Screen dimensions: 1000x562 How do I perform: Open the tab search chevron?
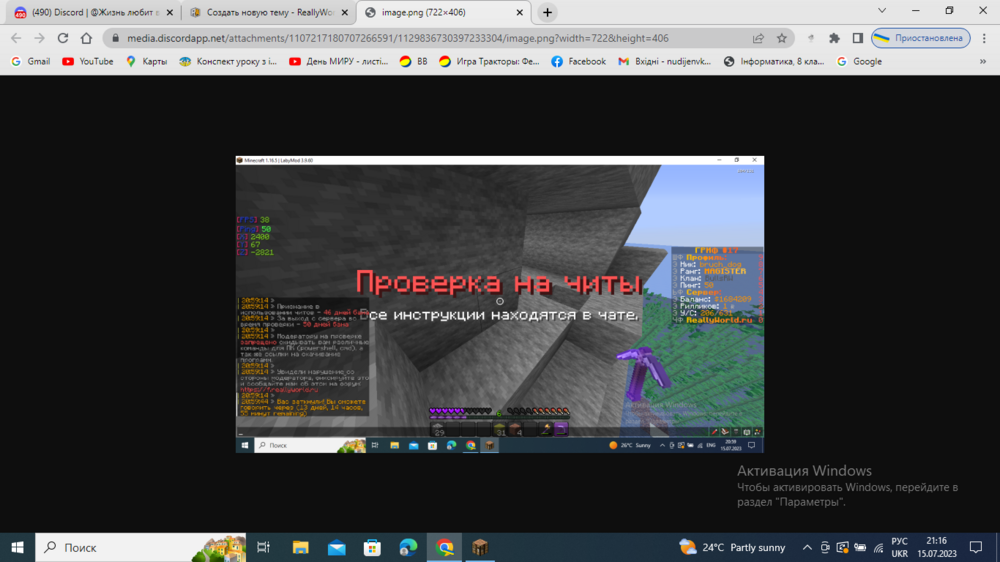click(882, 10)
